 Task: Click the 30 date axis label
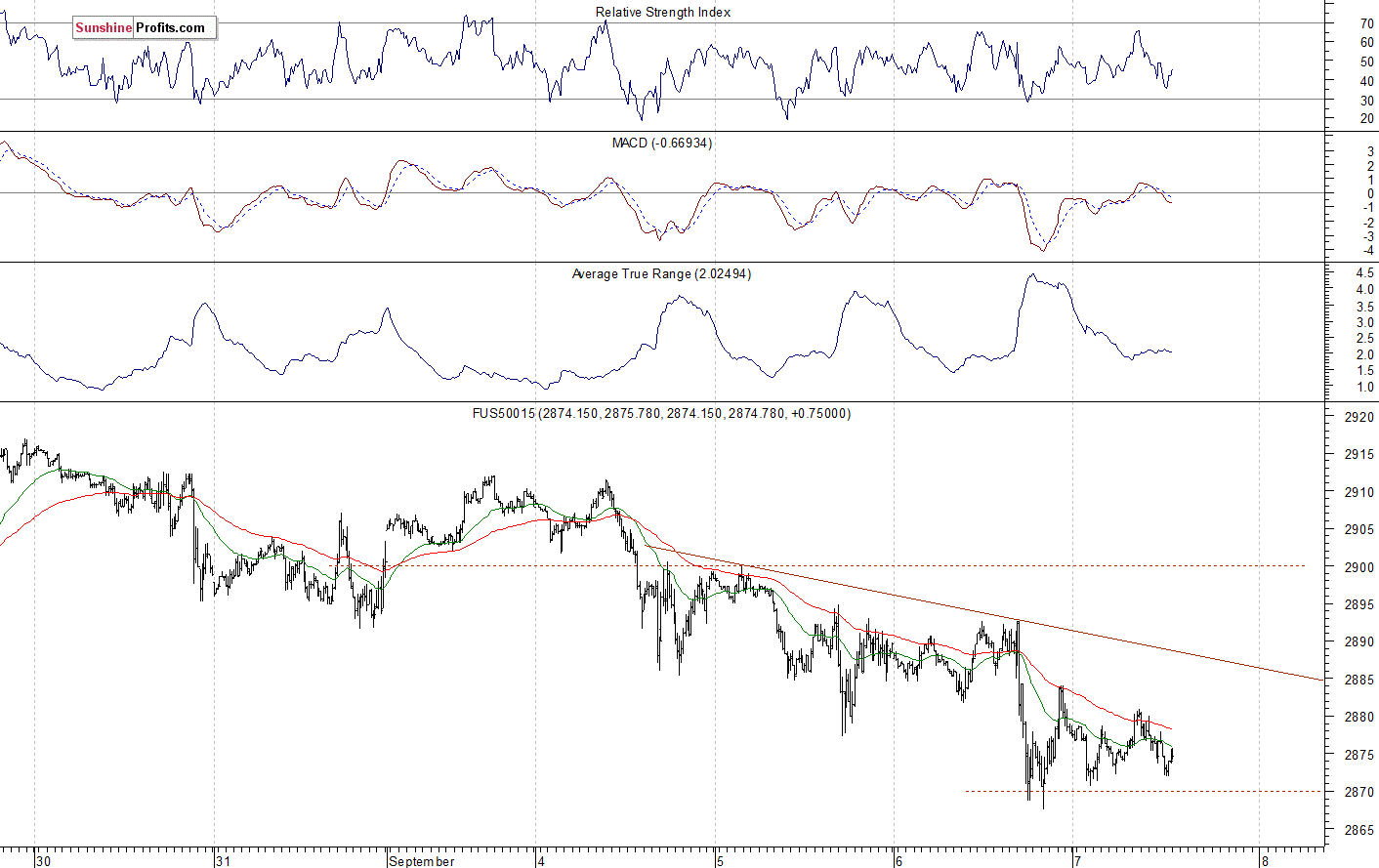point(43,861)
